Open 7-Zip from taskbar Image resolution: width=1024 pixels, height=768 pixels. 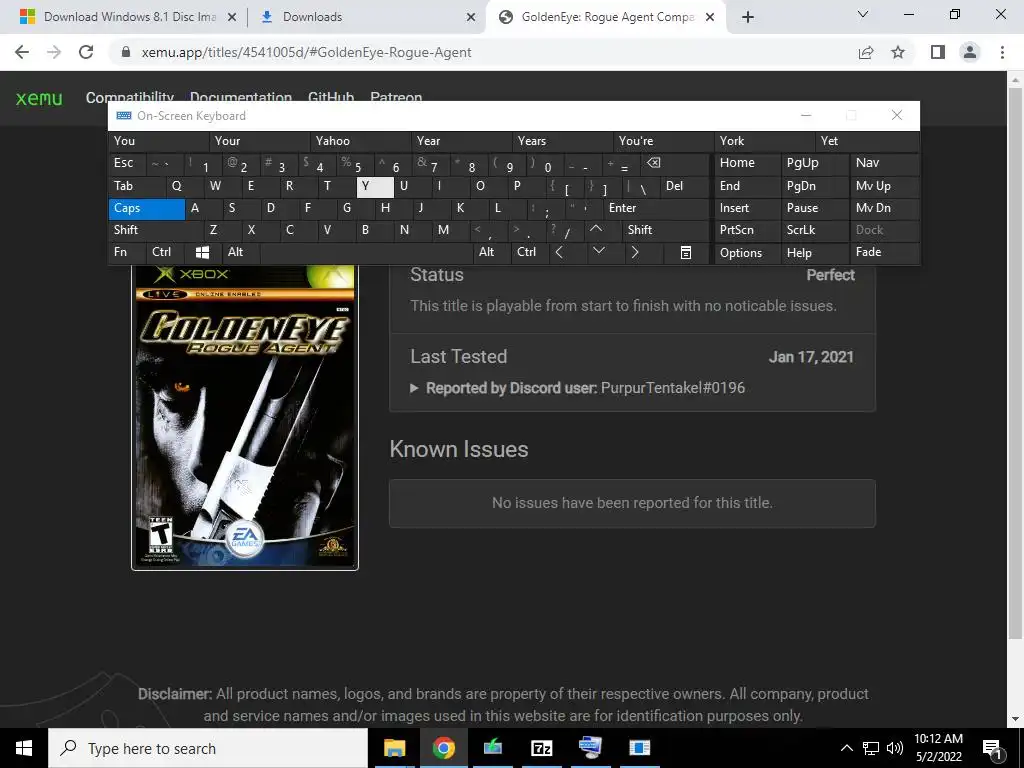(541, 748)
